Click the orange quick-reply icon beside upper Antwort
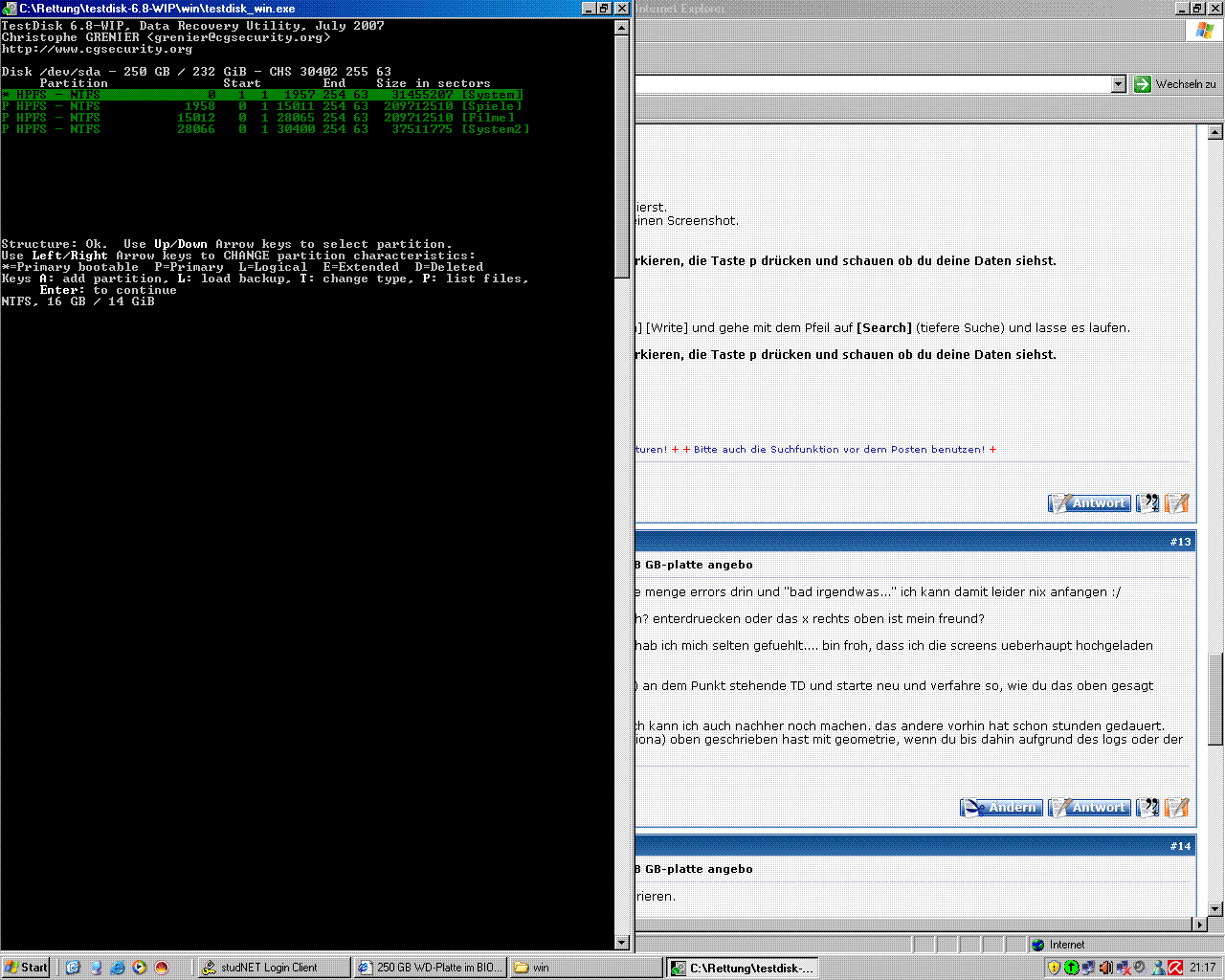Image resolution: width=1225 pixels, height=980 pixels. pyautogui.click(x=1177, y=503)
